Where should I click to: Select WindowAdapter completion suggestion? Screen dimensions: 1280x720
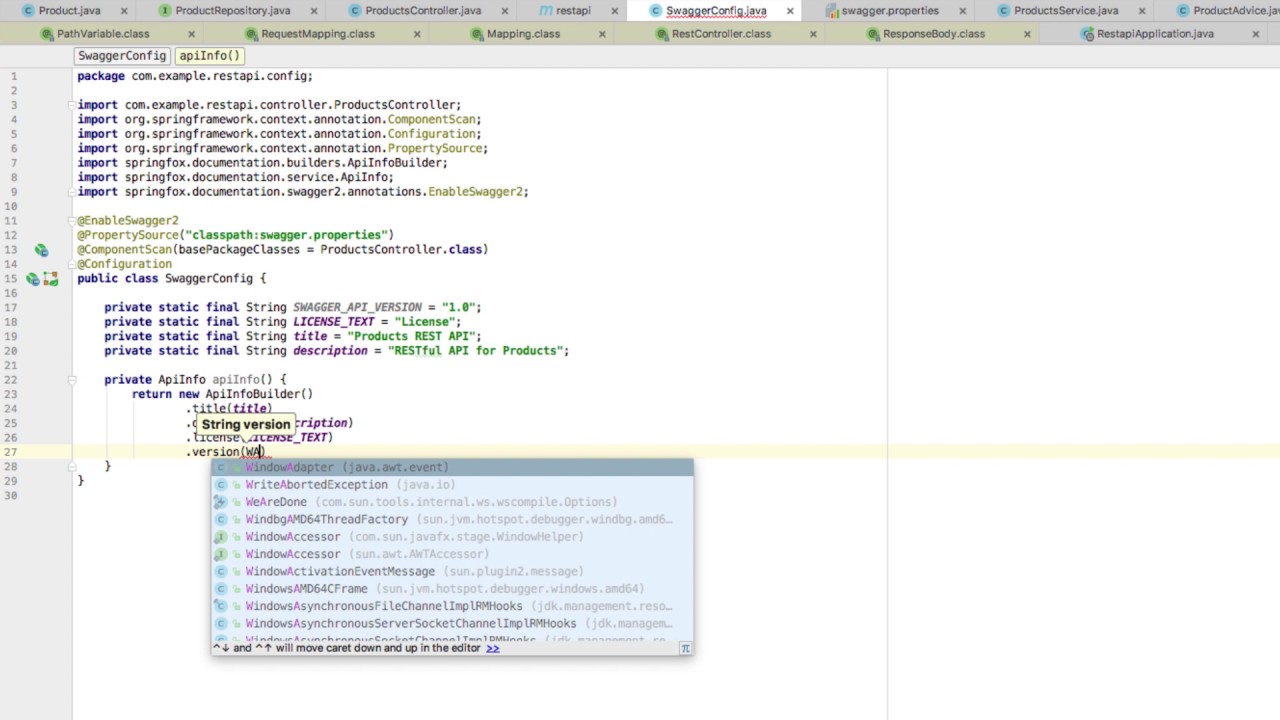pyautogui.click(x=452, y=467)
